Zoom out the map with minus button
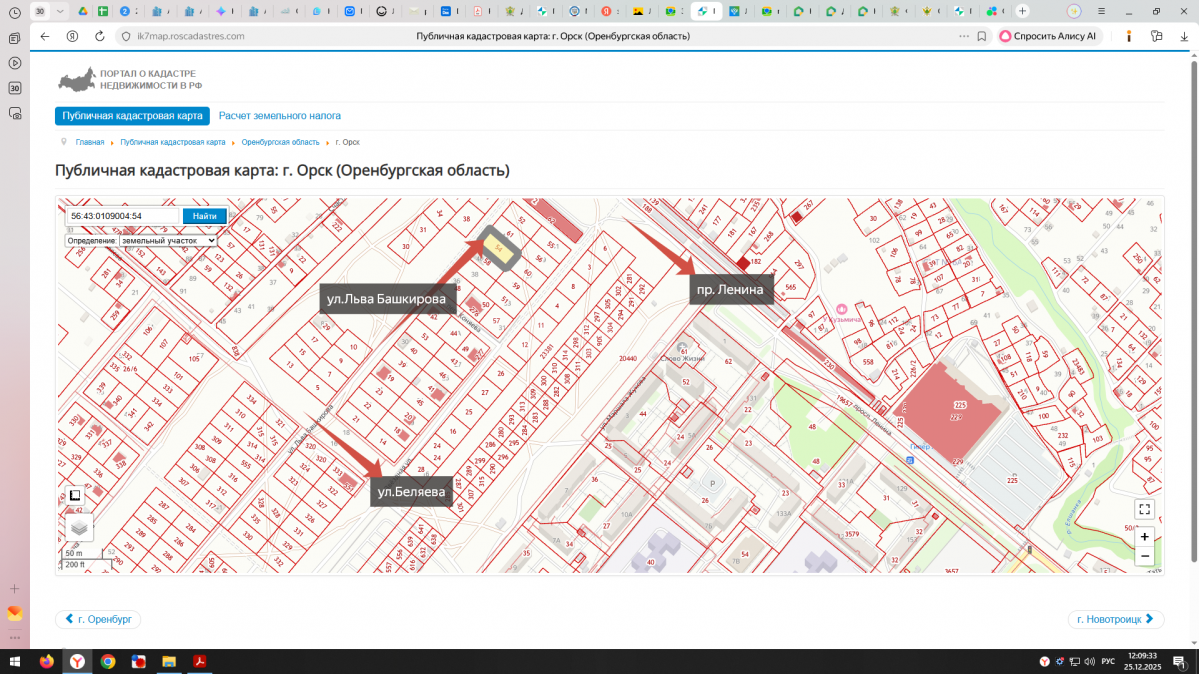 [1145, 556]
